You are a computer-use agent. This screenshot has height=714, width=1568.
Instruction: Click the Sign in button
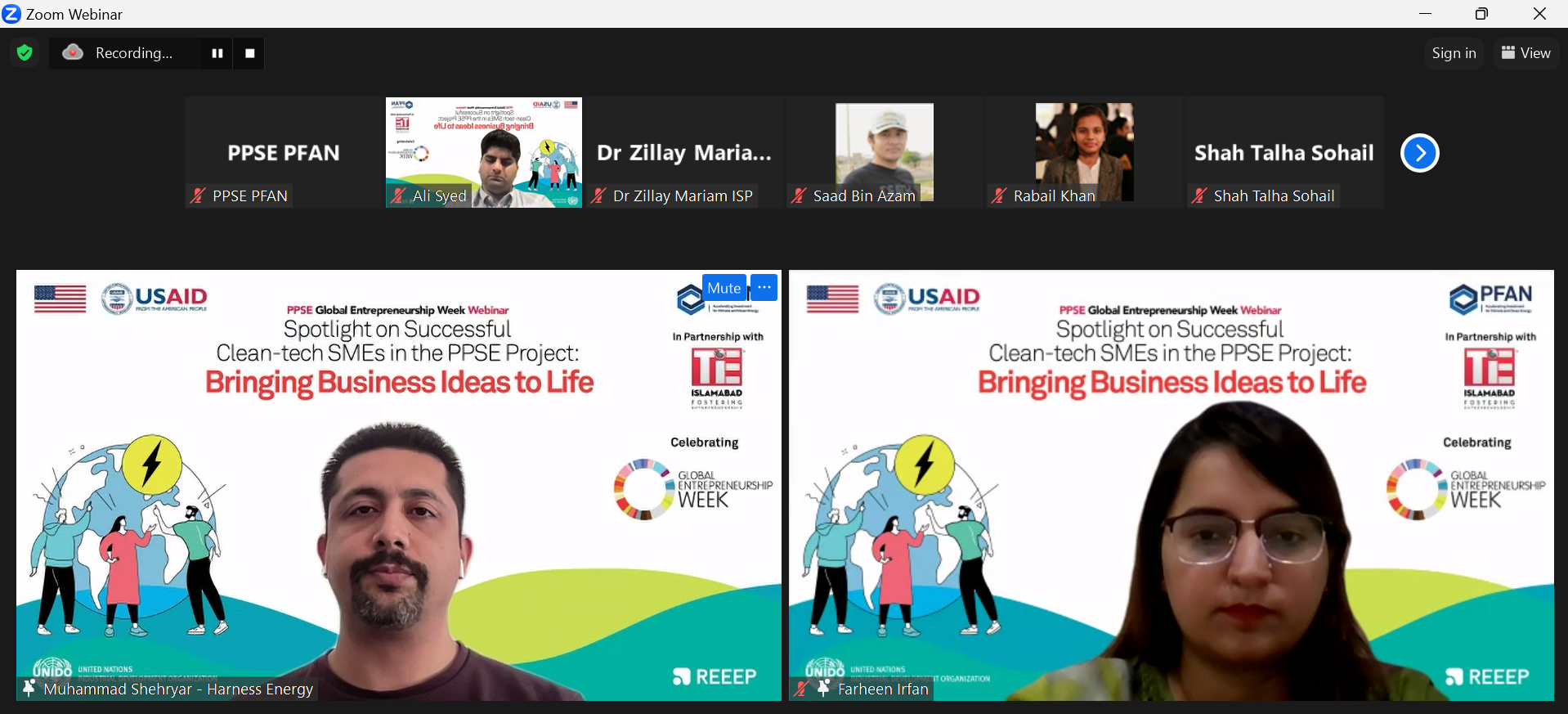tap(1454, 53)
